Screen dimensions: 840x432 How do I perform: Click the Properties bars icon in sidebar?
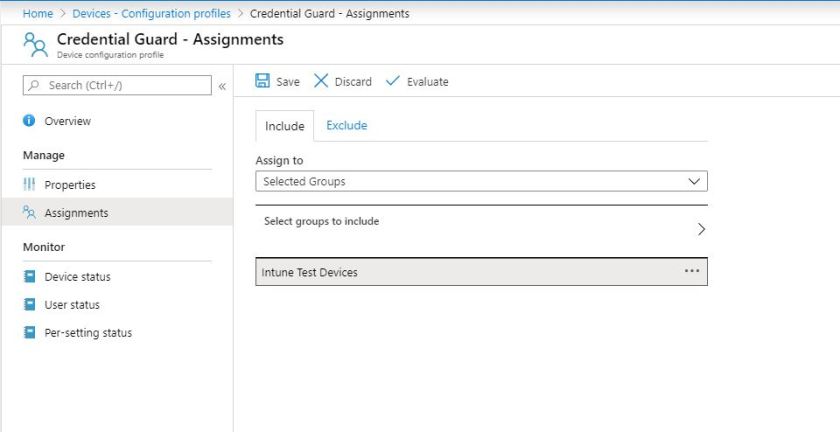coord(29,185)
